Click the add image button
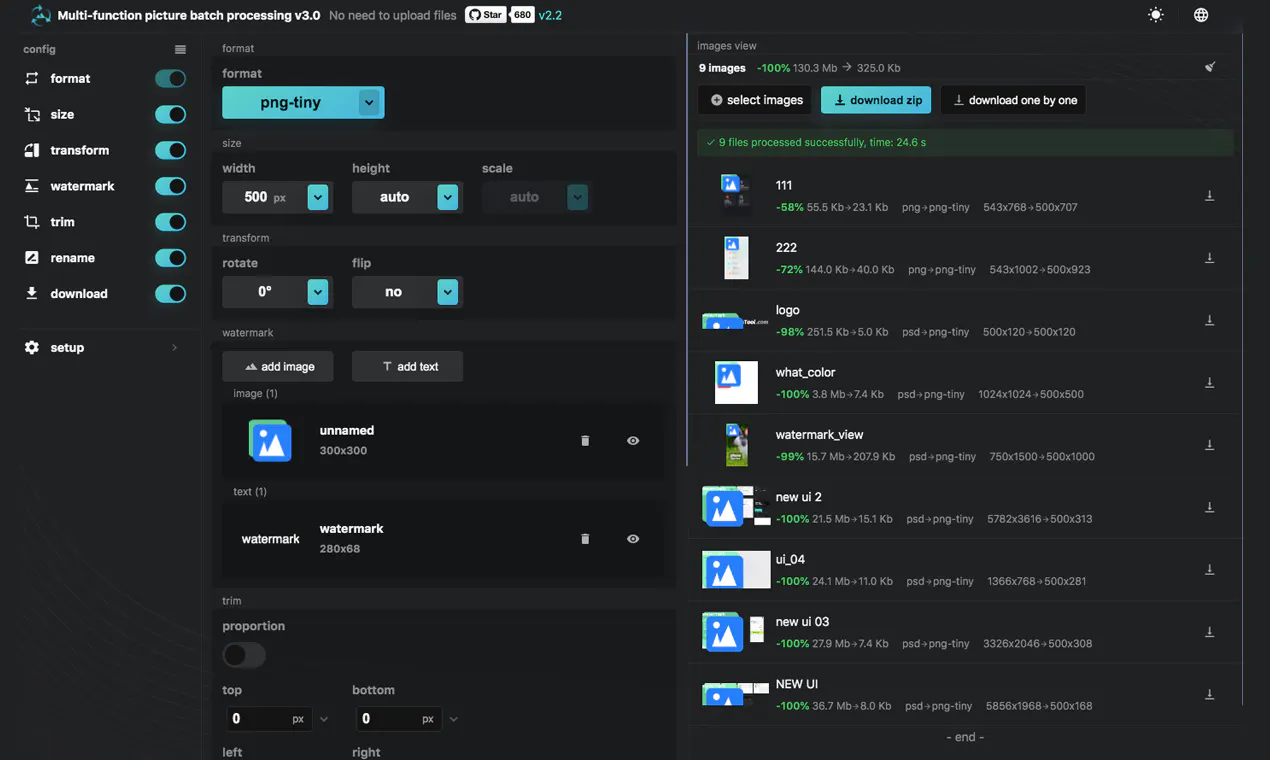Viewport: 1270px width, 760px height. click(278, 366)
